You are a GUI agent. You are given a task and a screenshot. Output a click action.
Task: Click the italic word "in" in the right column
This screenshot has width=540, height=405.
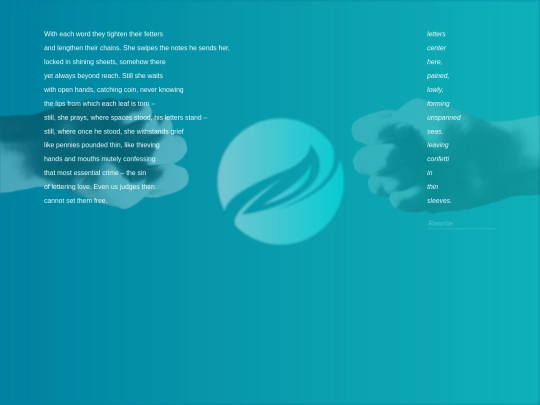click(x=429, y=173)
